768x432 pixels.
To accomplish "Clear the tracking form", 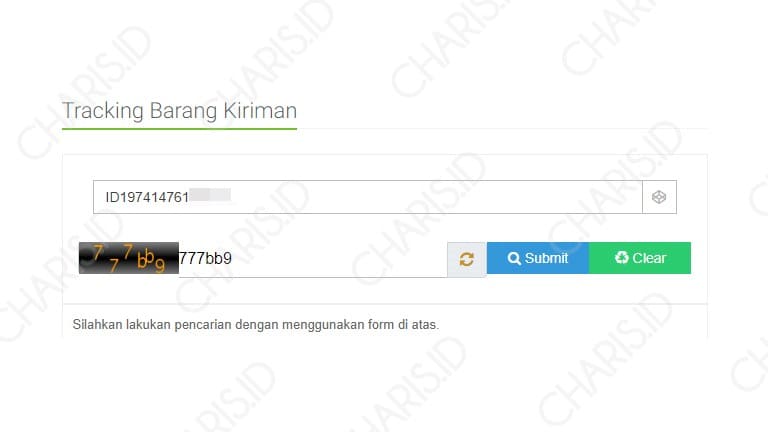I will (x=640, y=258).
